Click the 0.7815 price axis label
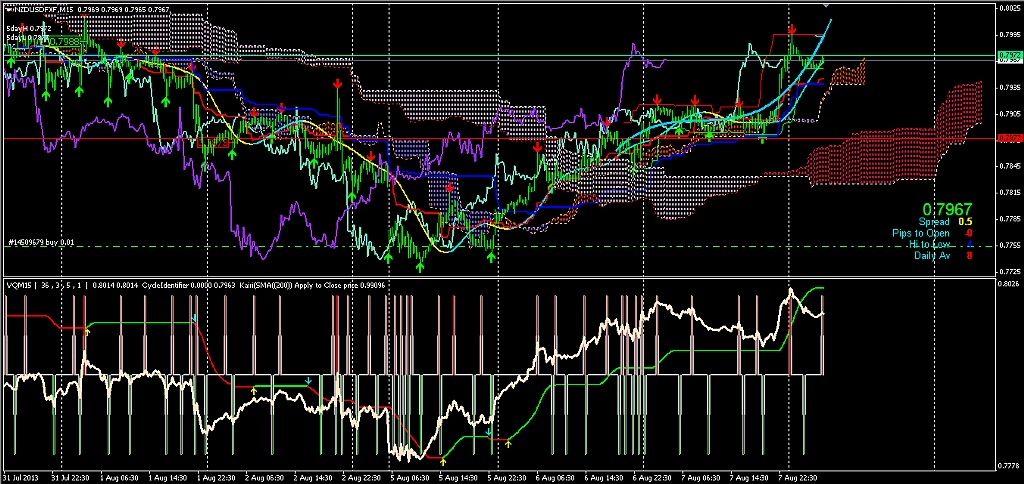The height and width of the screenshot is (484, 1024). 1010,192
